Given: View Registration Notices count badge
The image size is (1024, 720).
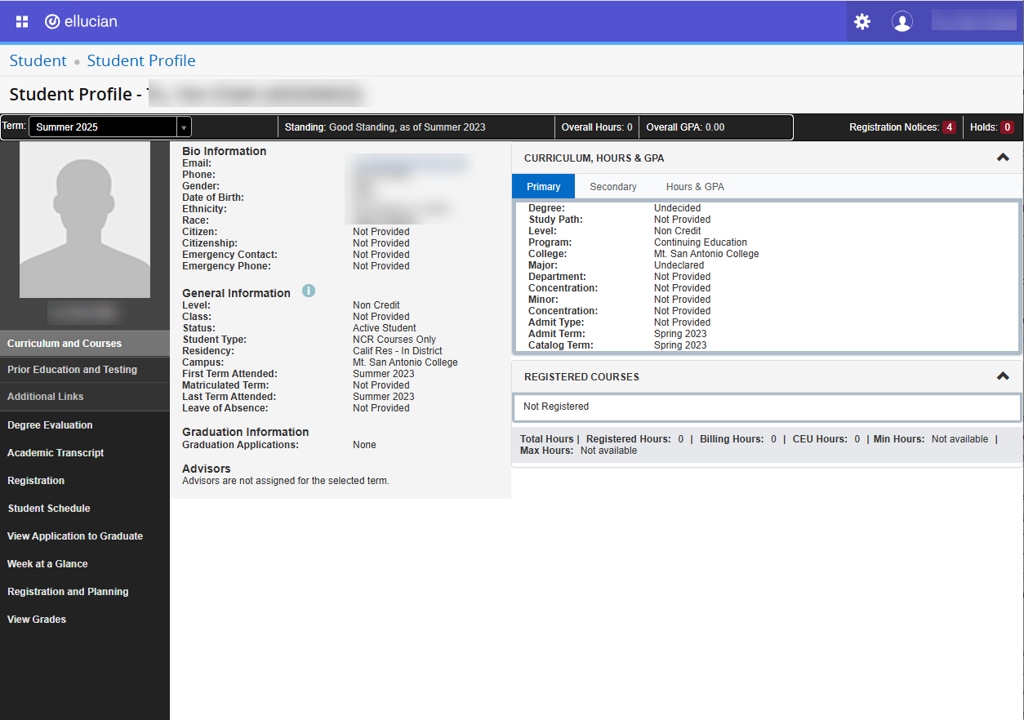Looking at the screenshot, I should click(x=948, y=127).
